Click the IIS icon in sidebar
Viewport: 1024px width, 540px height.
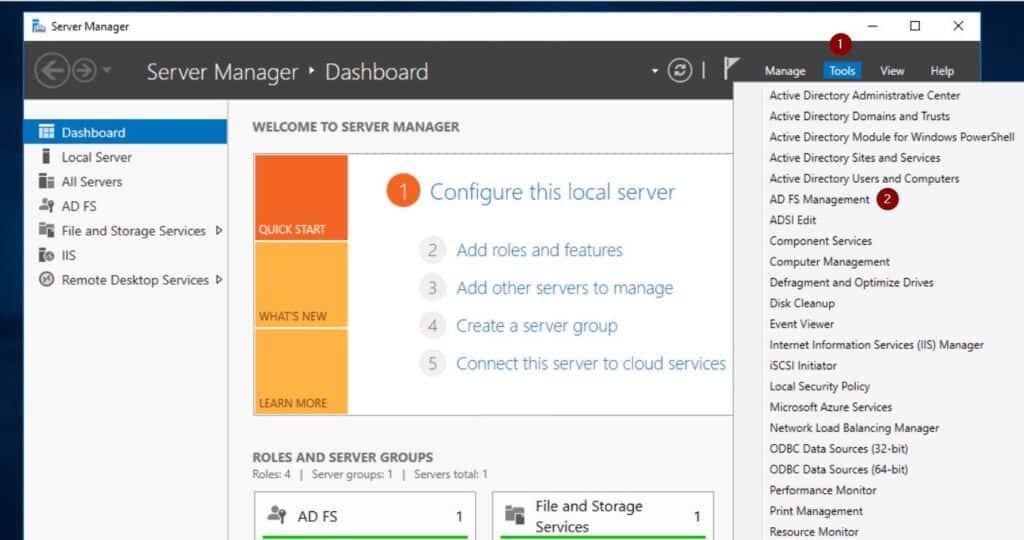(x=46, y=255)
